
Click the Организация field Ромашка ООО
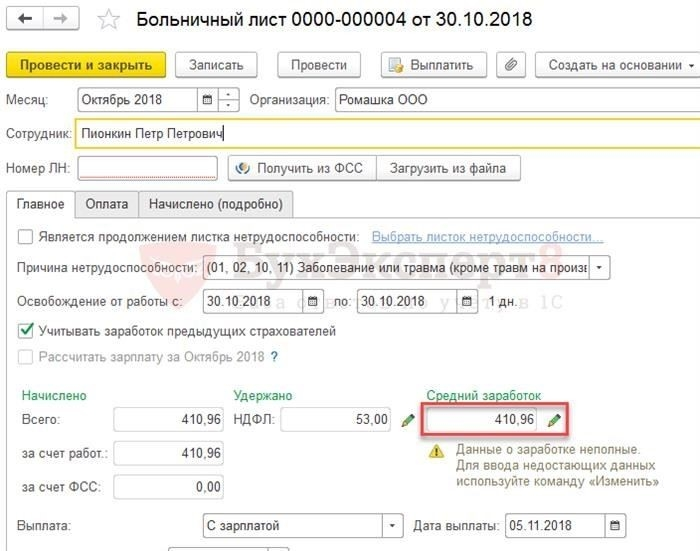click(518, 100)
